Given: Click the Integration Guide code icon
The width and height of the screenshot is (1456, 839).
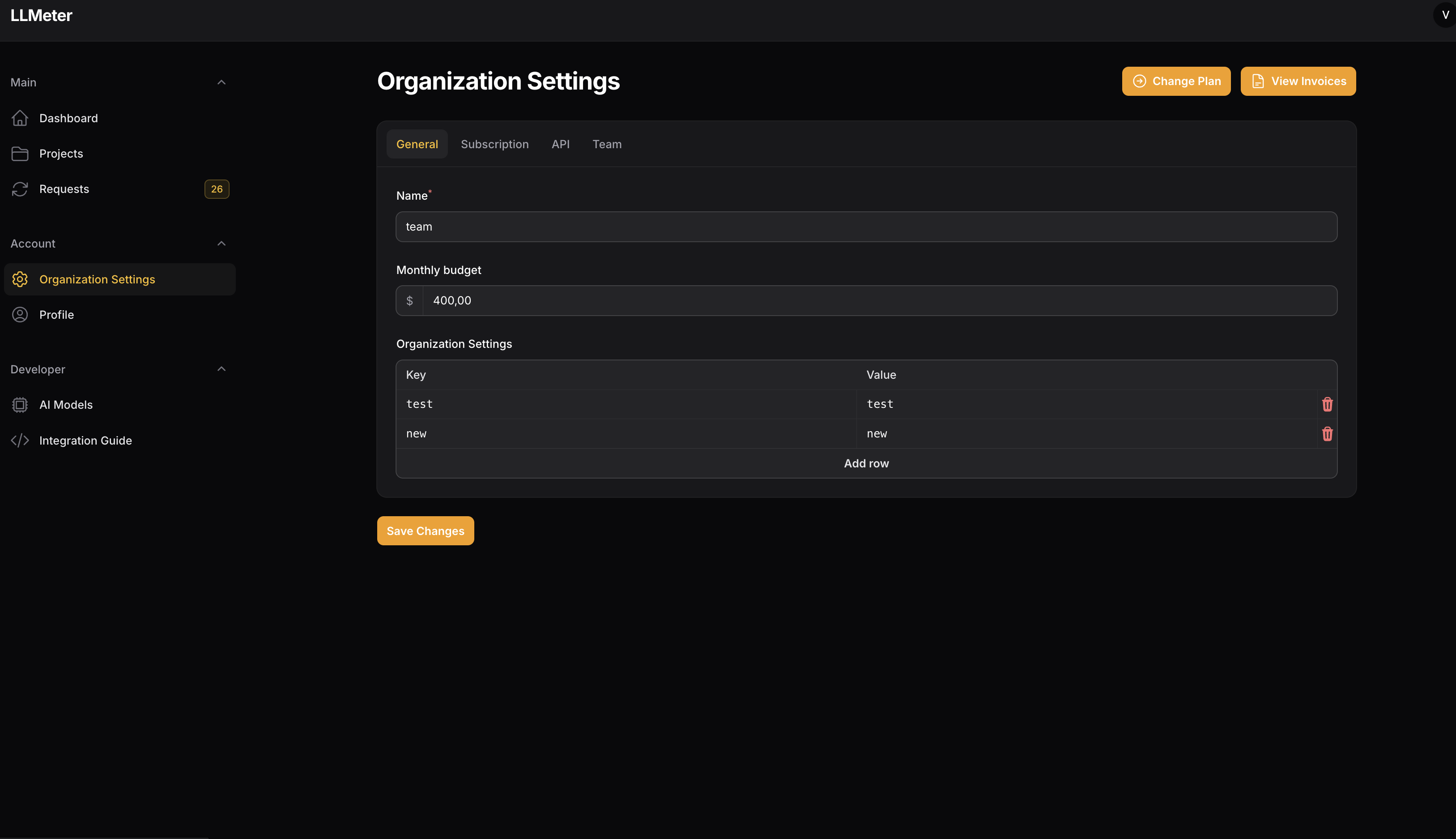Looking at the screenshot, I should click(x=20, y=441).
